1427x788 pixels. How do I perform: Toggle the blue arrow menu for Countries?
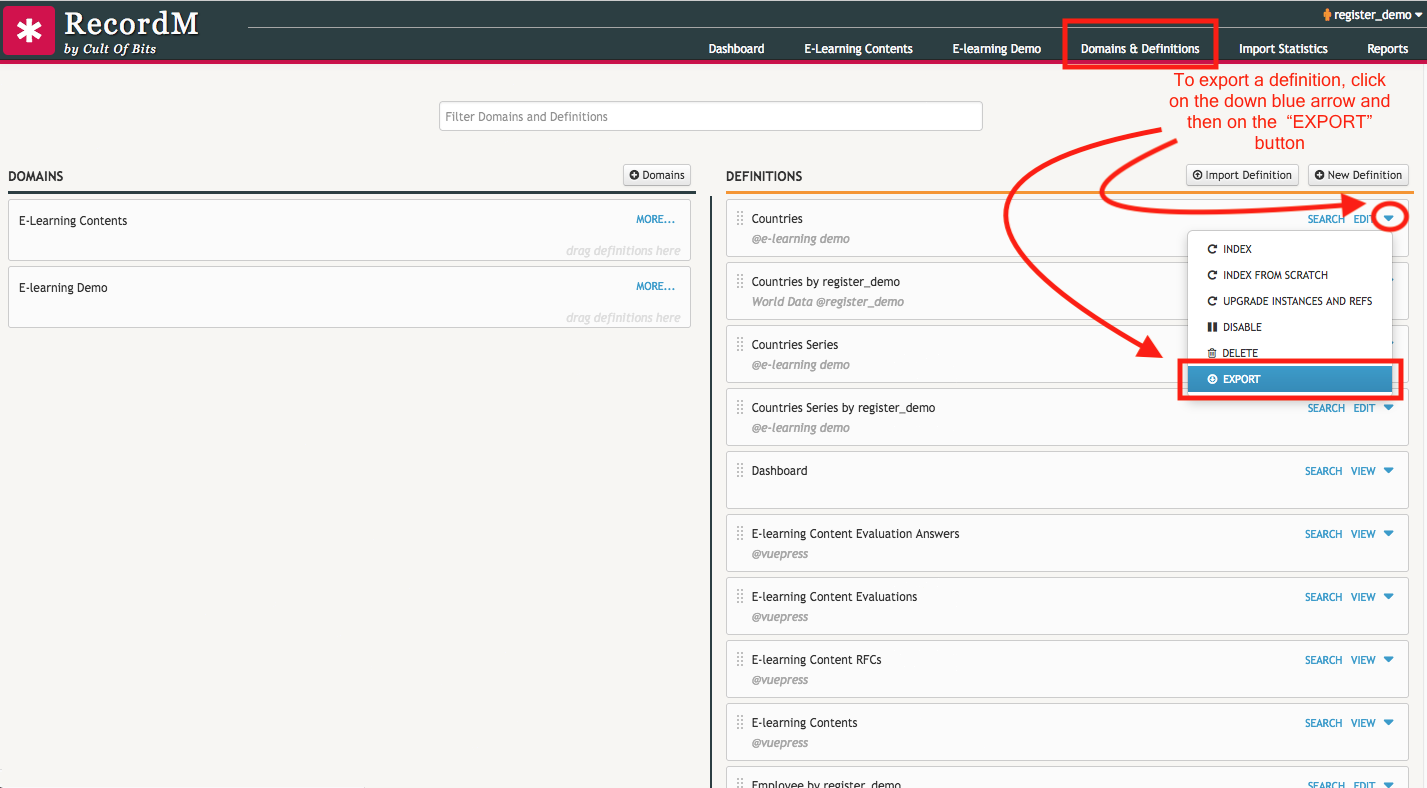click(1389, 218)
